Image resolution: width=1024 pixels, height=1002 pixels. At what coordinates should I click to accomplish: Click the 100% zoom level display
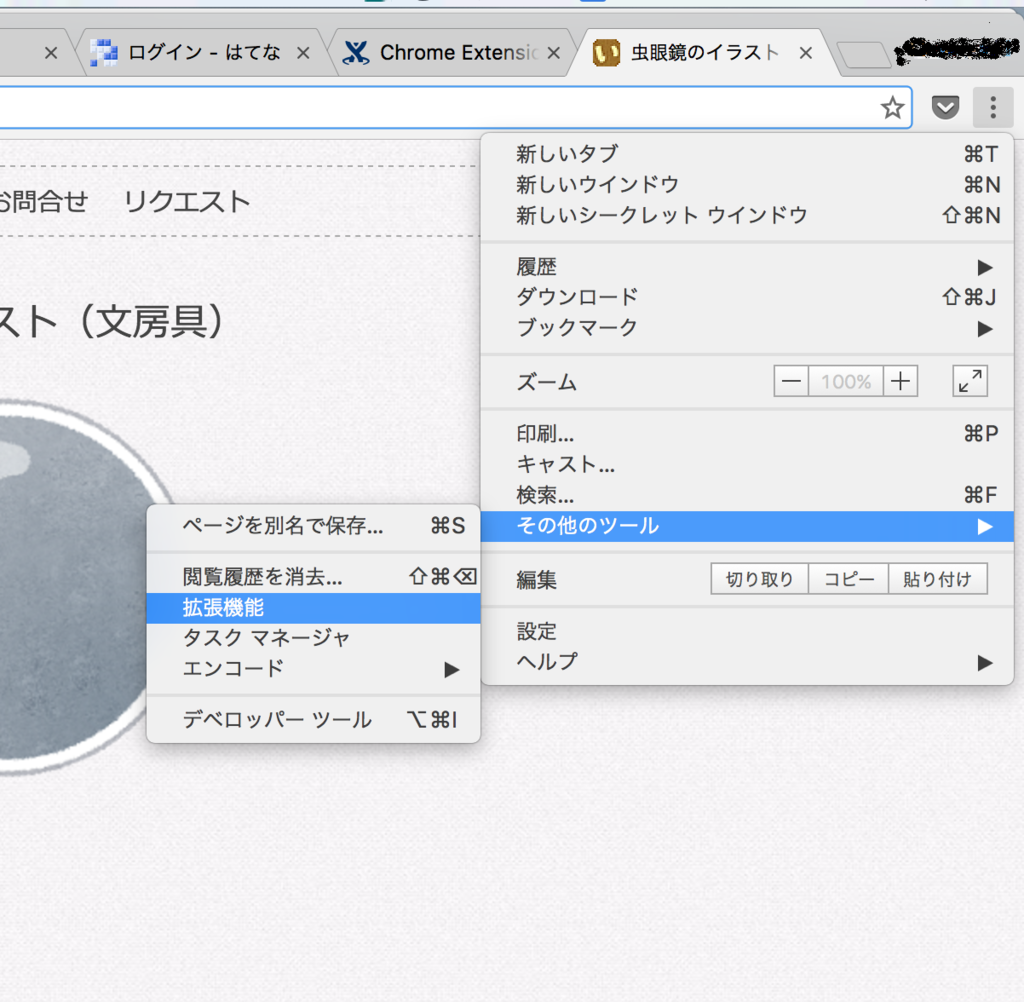click(846, 381)
